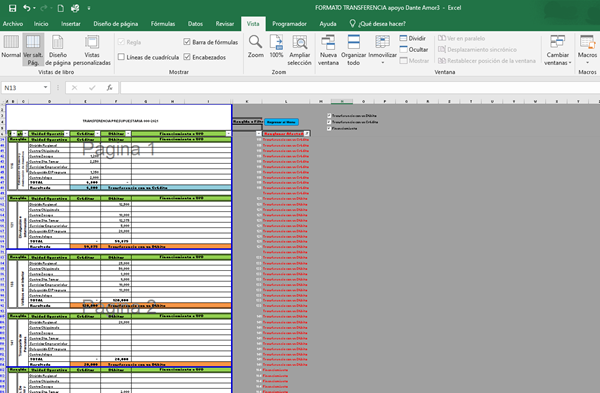Switch to Normal workbook view
This screenshot has width=600, height=393.
click(x=11, y=47)
